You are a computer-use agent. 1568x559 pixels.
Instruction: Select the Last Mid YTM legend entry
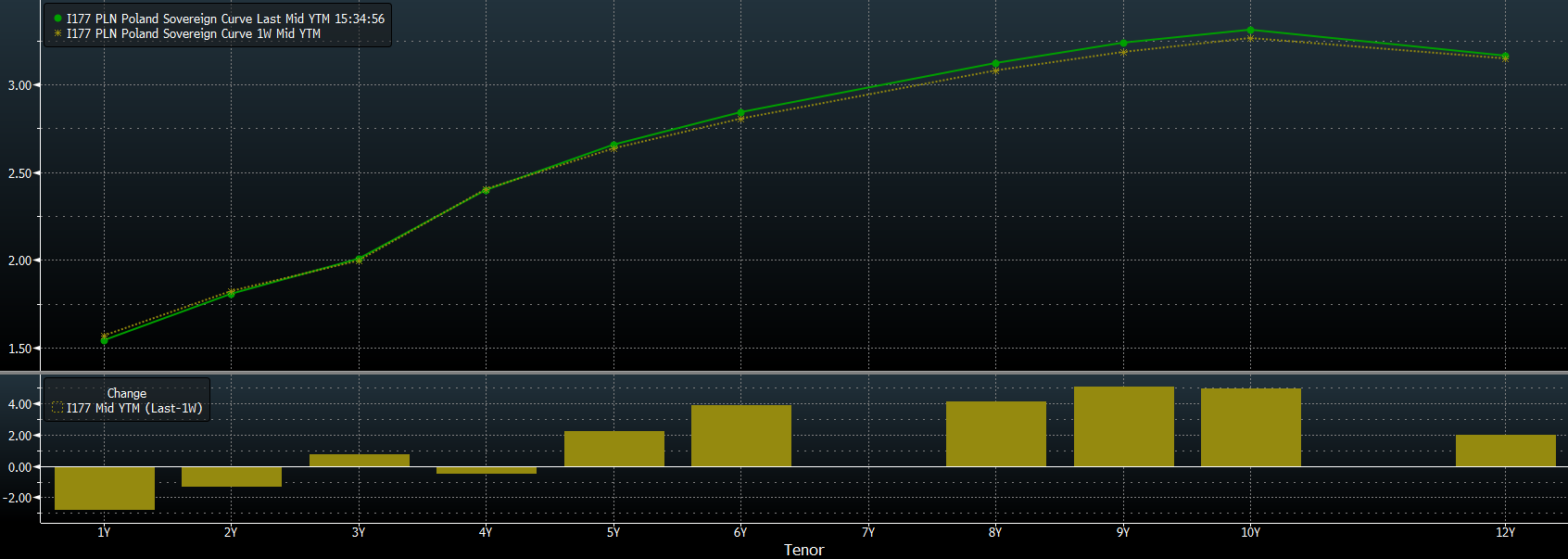pyautogui.click(x=225, y=19)
